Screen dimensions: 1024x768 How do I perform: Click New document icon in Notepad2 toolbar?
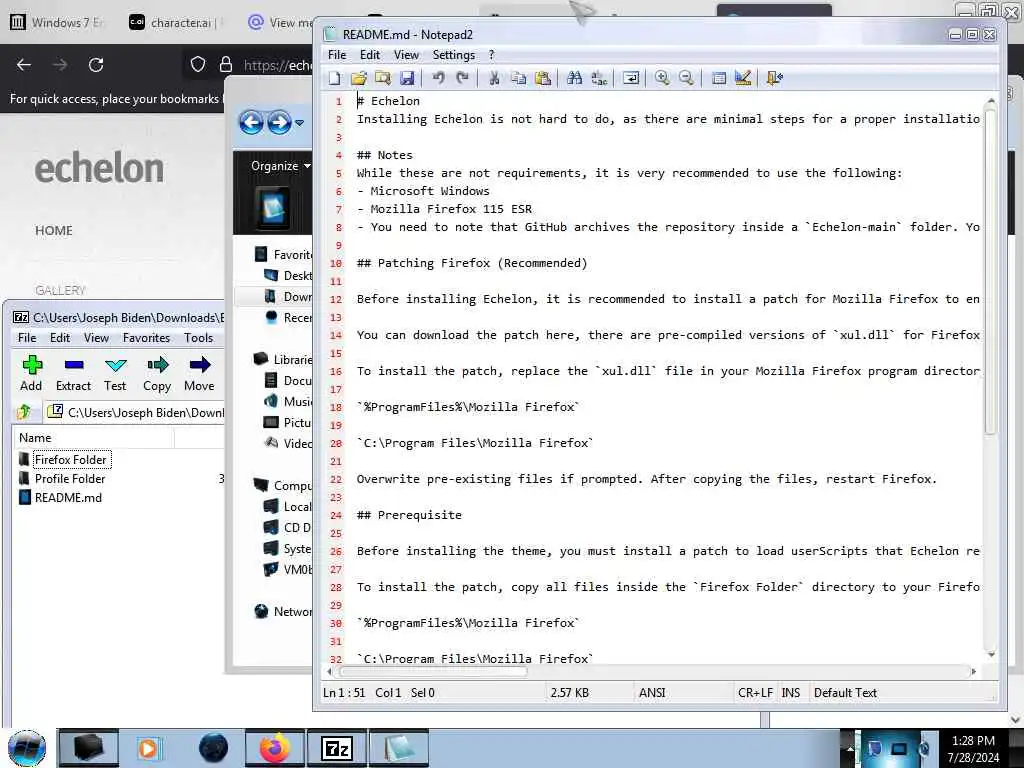click(334, 78)
